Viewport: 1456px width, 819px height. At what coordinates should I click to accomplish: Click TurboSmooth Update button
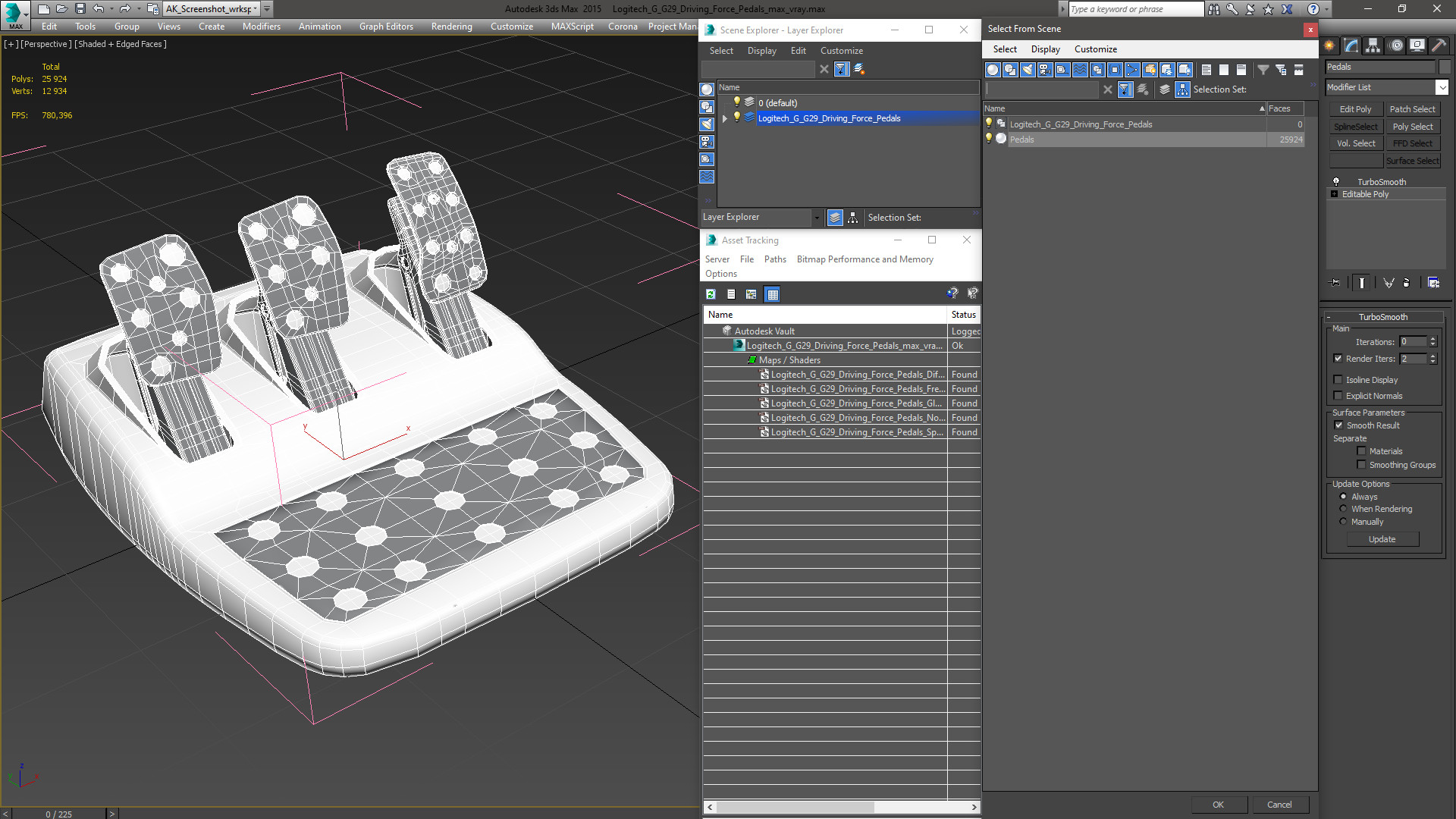click(1382, 539)
